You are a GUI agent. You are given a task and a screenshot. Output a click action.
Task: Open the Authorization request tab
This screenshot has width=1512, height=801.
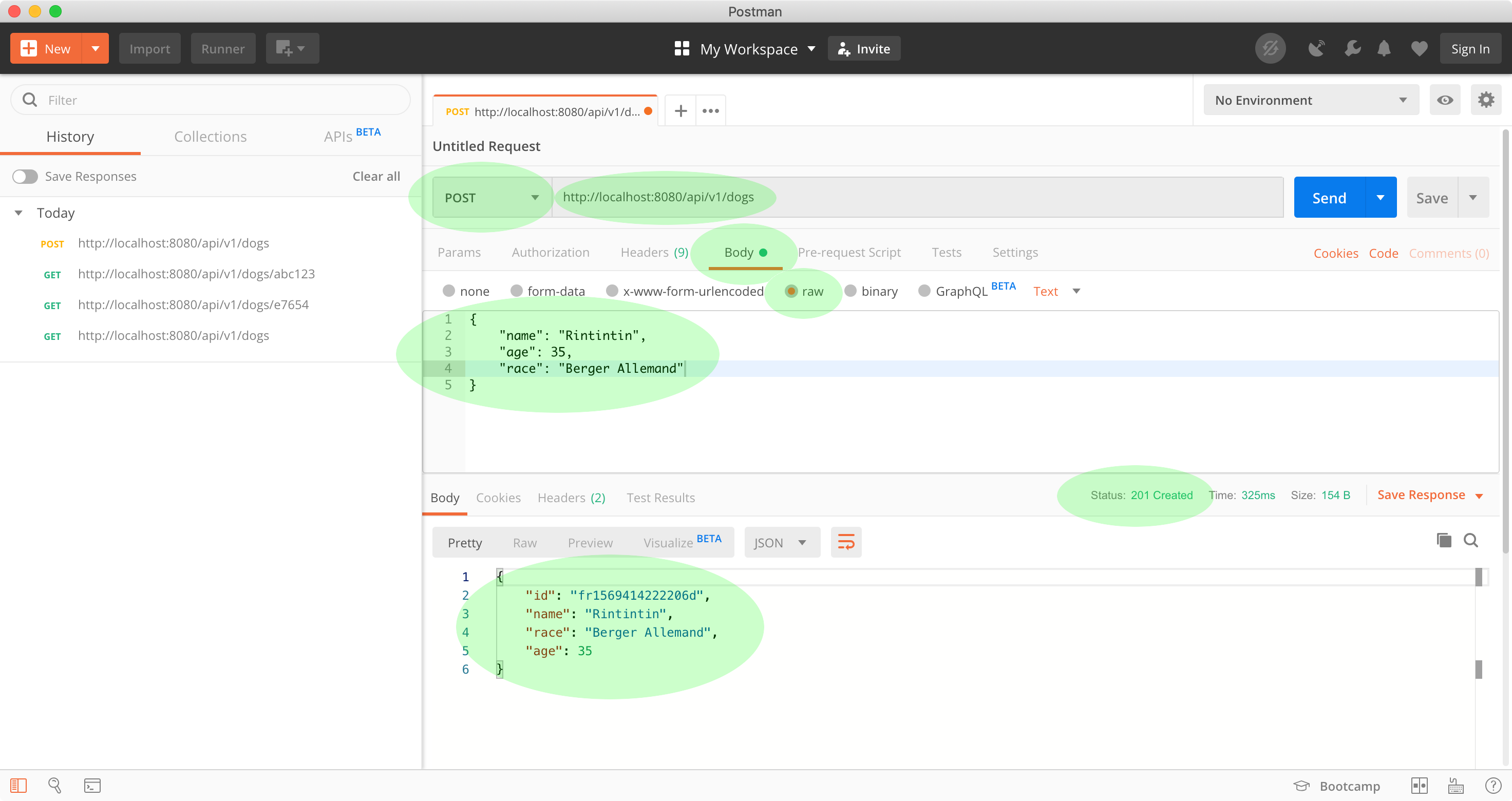point(550,252)
